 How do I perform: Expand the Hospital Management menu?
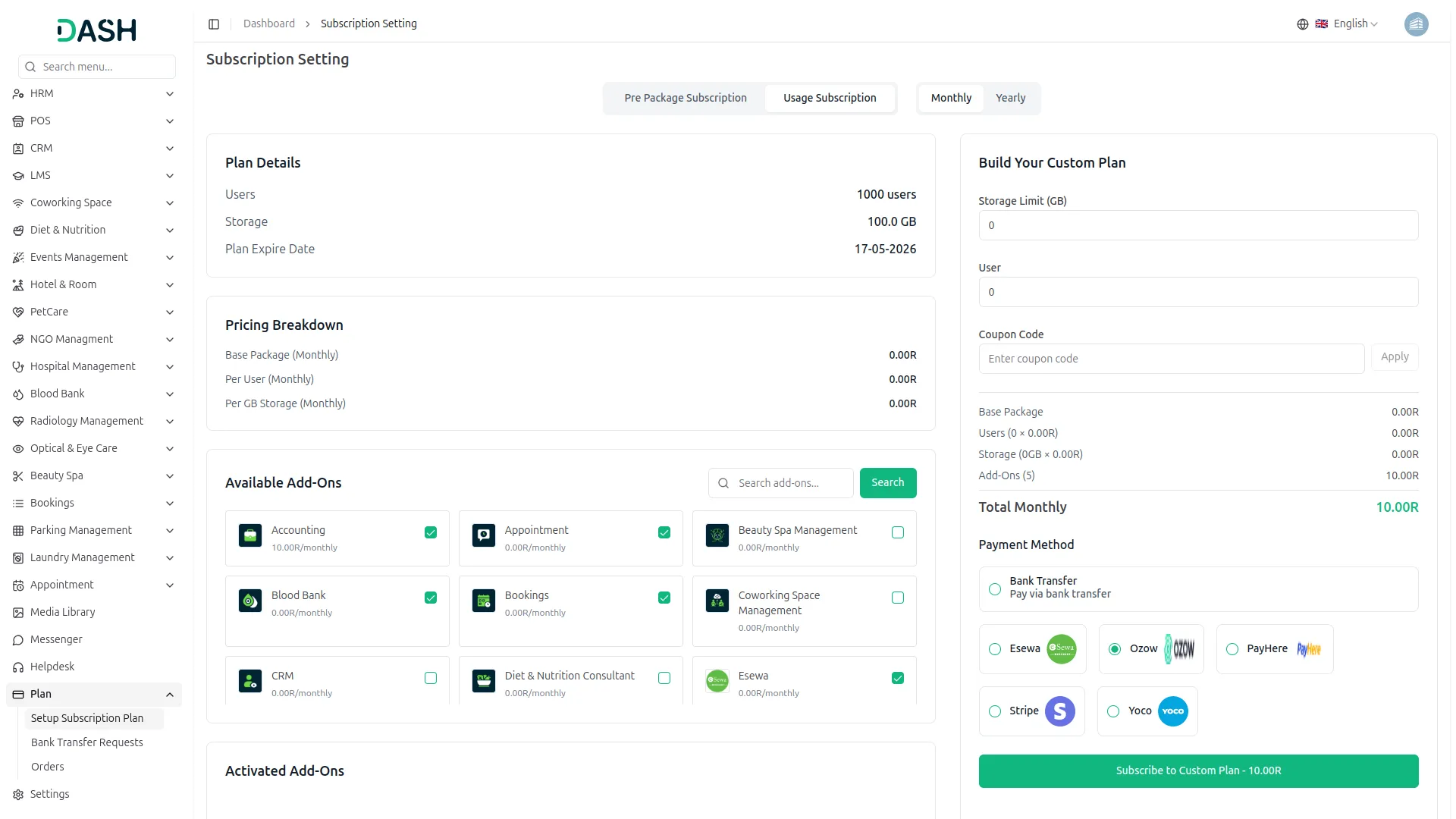(94, 366)
